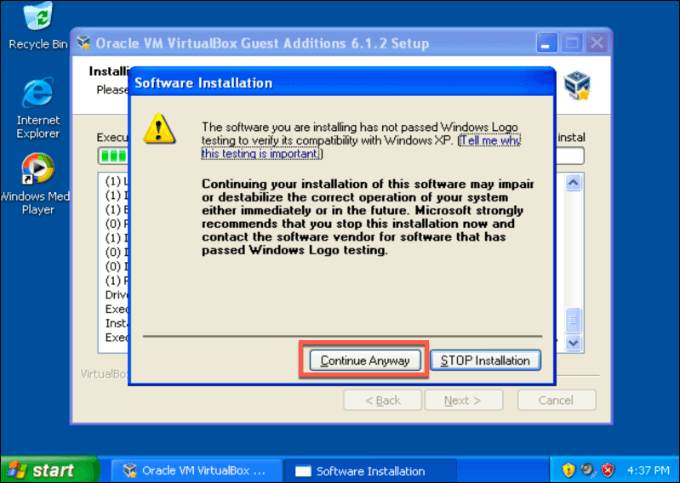Click the 4:37 PM system clock
Viewport: 680px width, 483px height.
click(x=648, y=470)
